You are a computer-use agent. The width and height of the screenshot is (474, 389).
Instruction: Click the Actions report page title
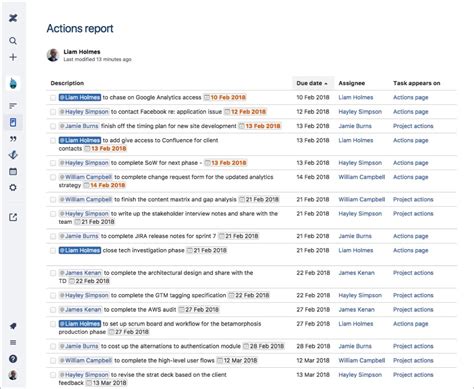point(80,29)
